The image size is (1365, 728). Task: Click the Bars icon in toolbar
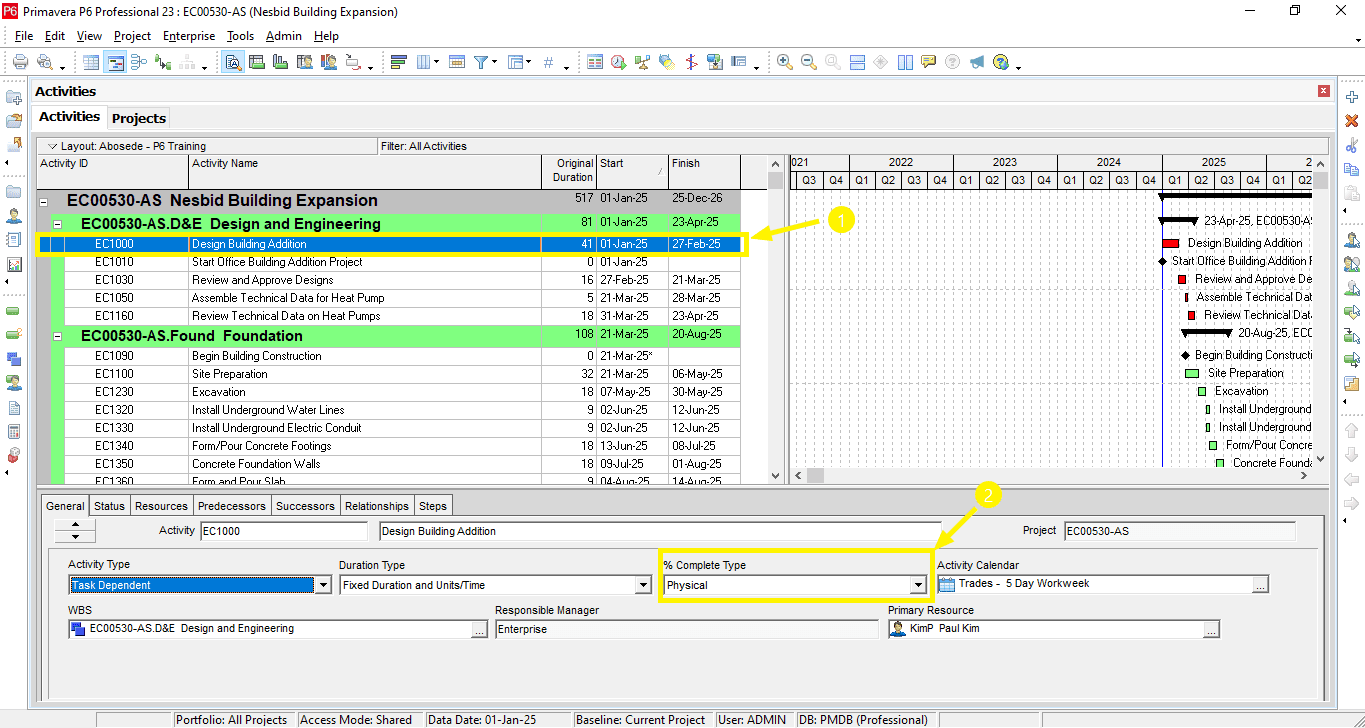[398, 62]
